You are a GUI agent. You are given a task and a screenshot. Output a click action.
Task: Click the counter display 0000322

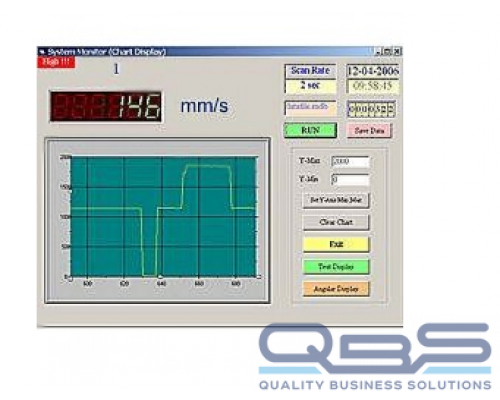372,109
